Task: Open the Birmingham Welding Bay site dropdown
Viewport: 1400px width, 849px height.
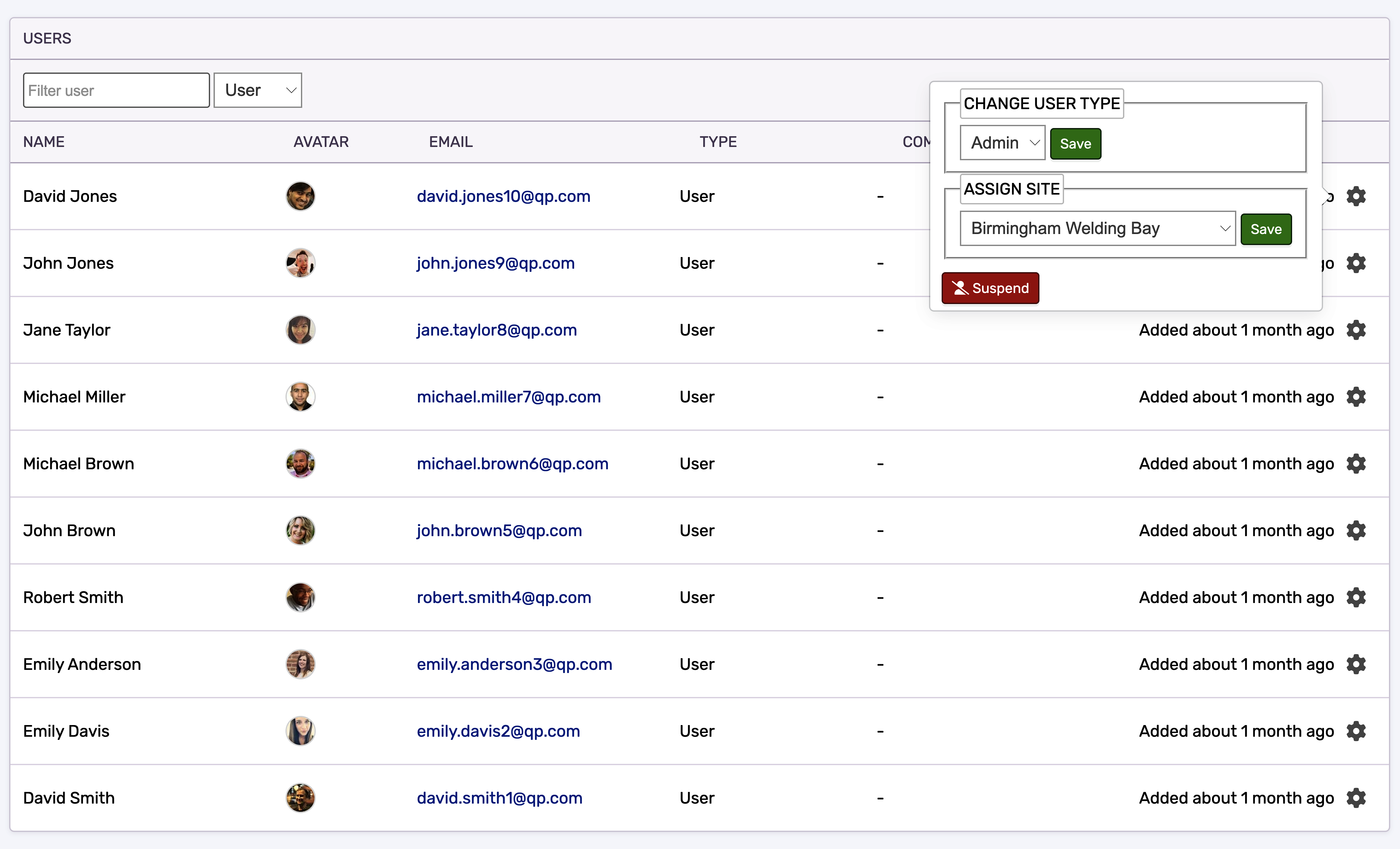Action: [x=1097, y=228]
